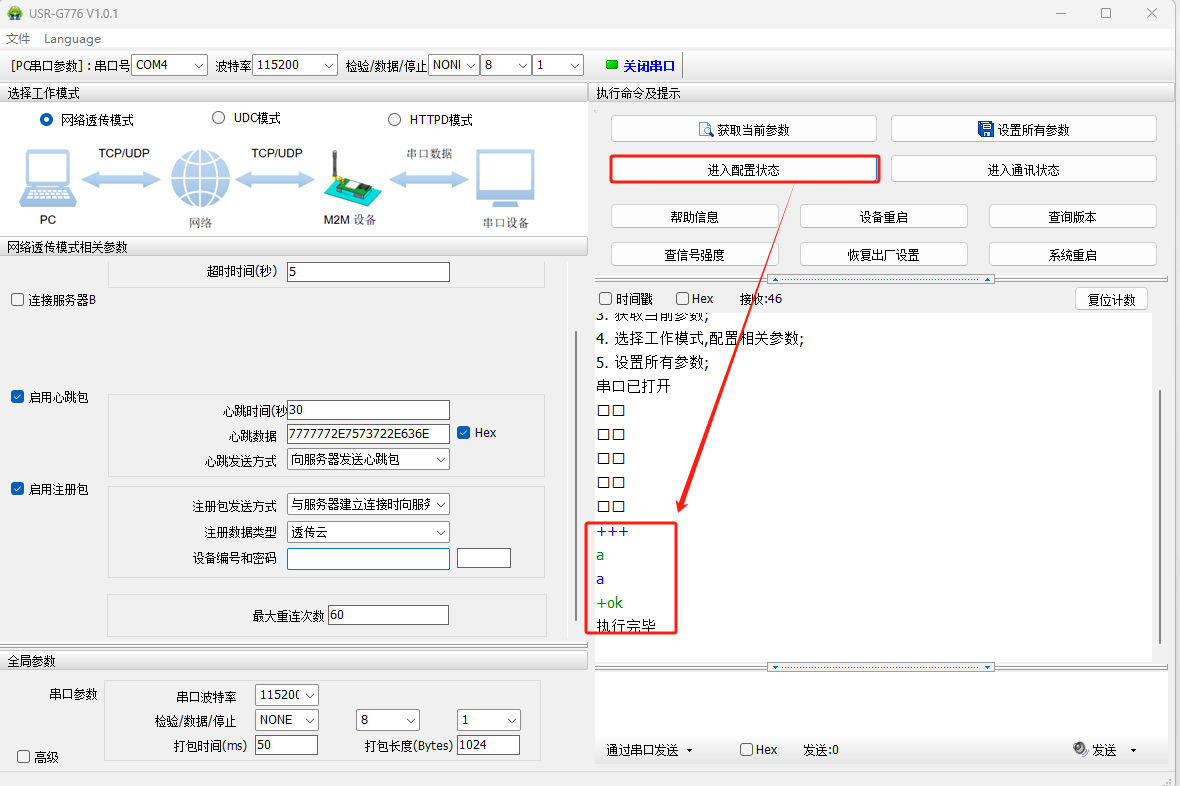Click the network globe icon
The width and height of the screenshot is (1180, 786).
(200, 180)
